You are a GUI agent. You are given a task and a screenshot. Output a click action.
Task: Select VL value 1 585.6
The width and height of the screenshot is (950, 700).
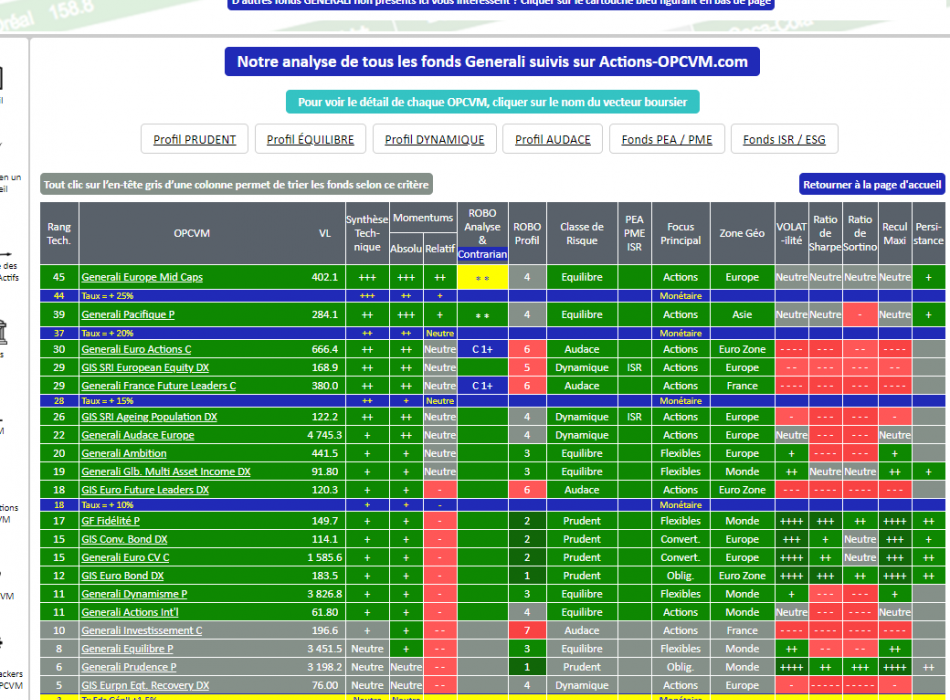pos(324,557)
